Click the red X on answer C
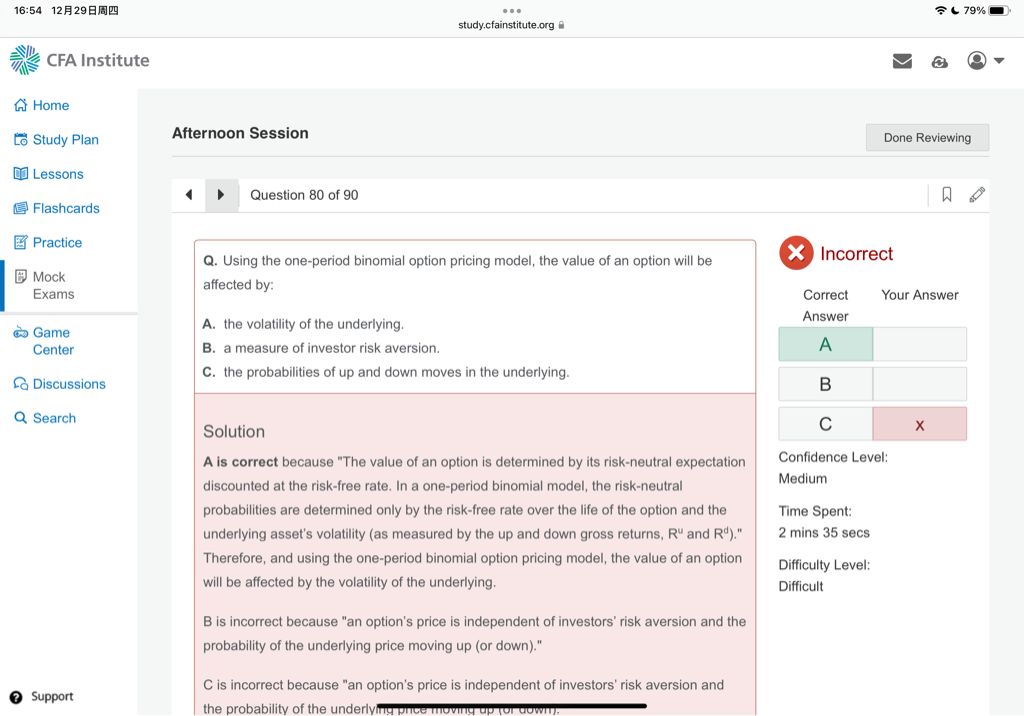1024x716 pixels. click(919, 424)
